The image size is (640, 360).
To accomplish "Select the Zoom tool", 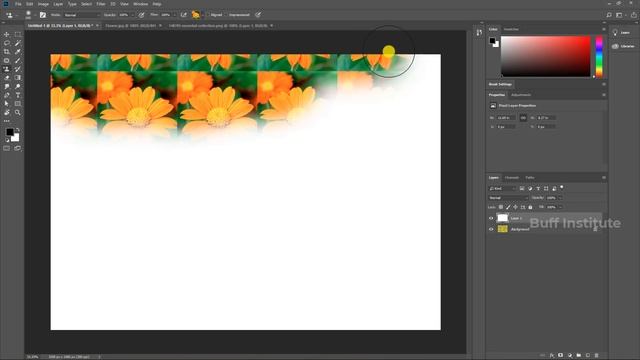I will point(18,112).
